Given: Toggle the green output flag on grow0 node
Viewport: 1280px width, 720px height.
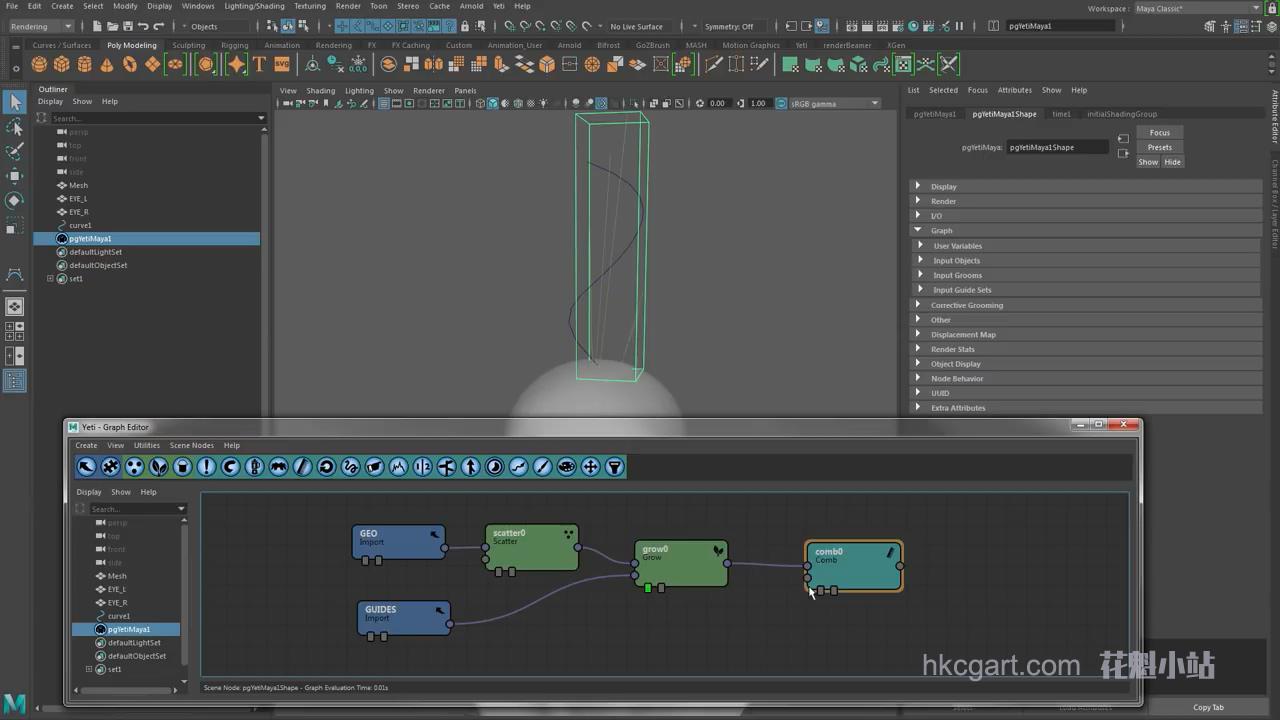Looking at the screenshot, I should pos(648,588).
